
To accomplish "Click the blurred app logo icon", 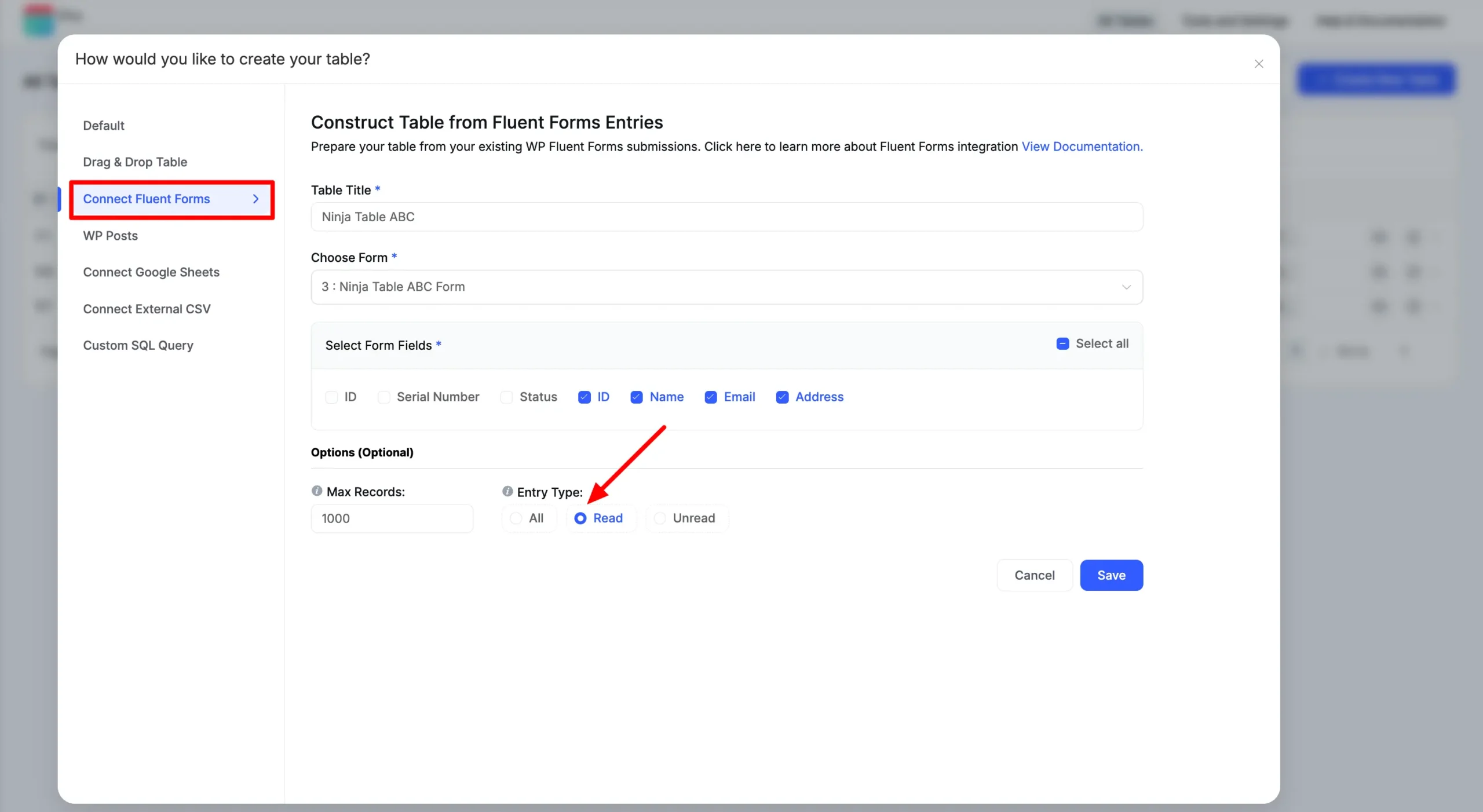I will coord(39,20).
